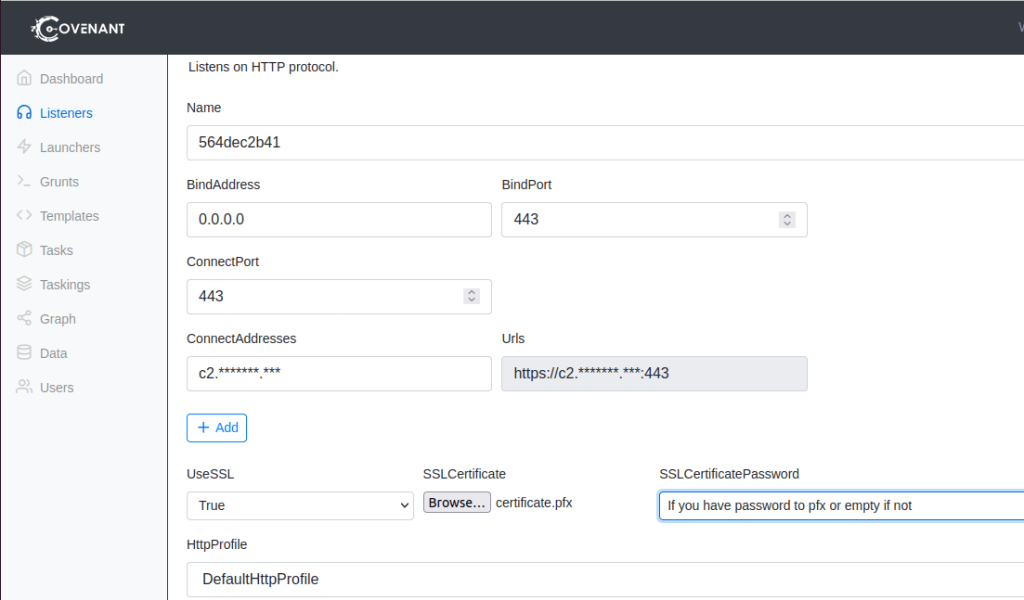Viewport: 1024px width, 600px height.
Task: Adjust BindPort value with spinner arrows
Action: tap(787, 219)
